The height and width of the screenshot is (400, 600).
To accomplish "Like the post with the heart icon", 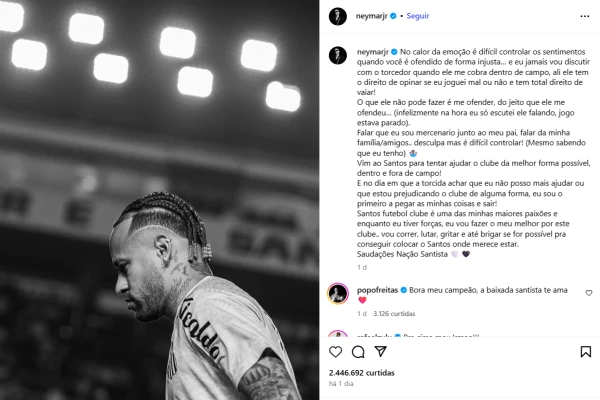I will click(x=336, y=351).
